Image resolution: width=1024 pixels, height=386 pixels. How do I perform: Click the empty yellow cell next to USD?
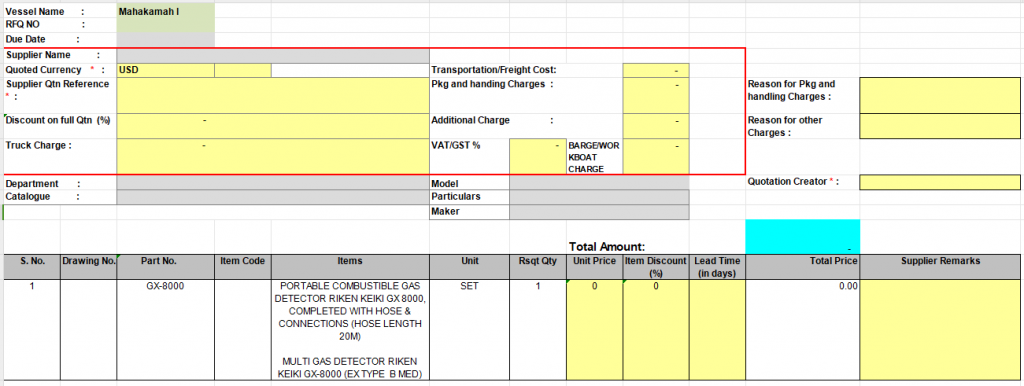(242, 70)
